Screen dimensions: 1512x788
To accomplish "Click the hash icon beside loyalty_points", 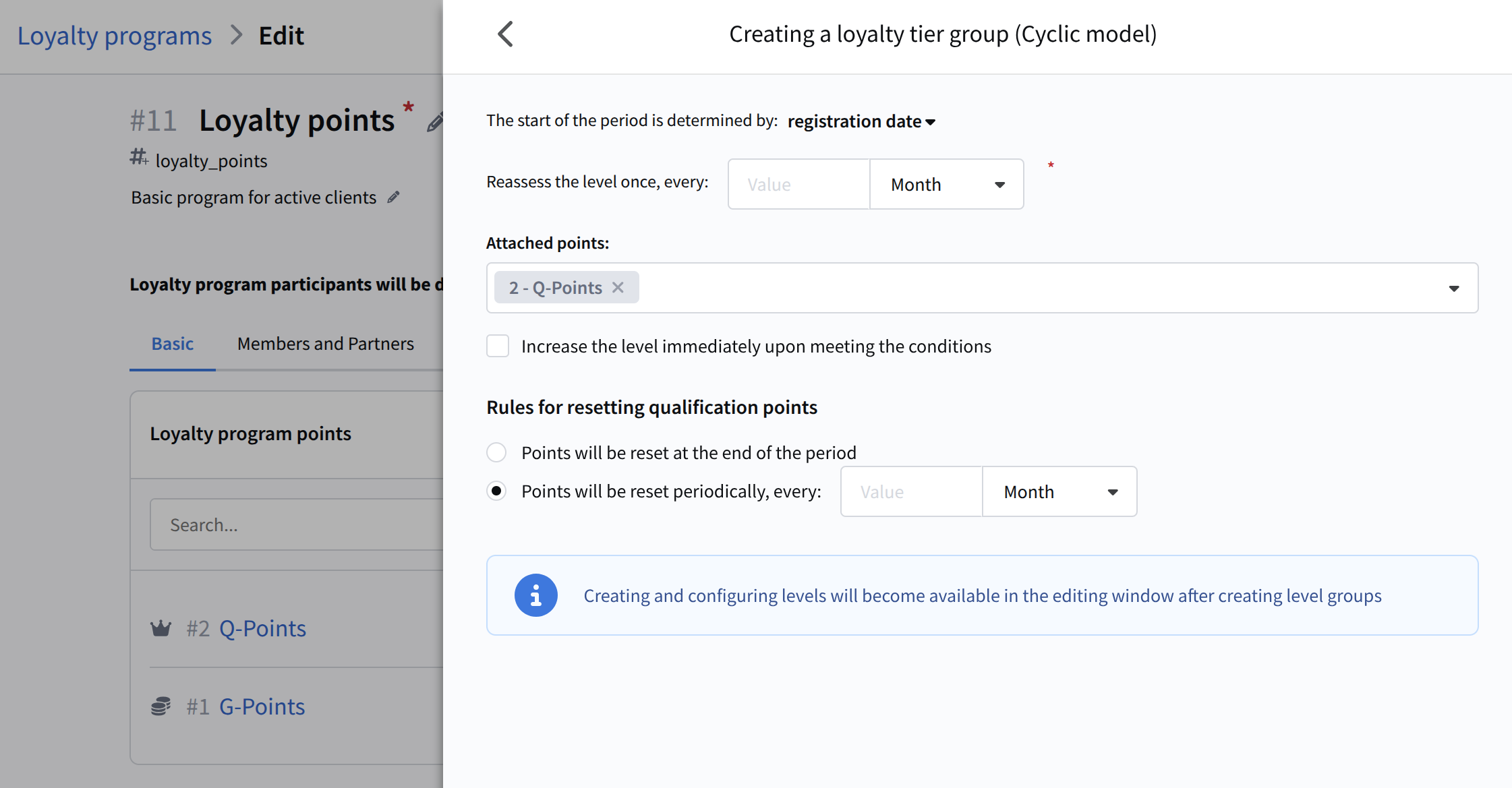I will [x=139, y=158].
